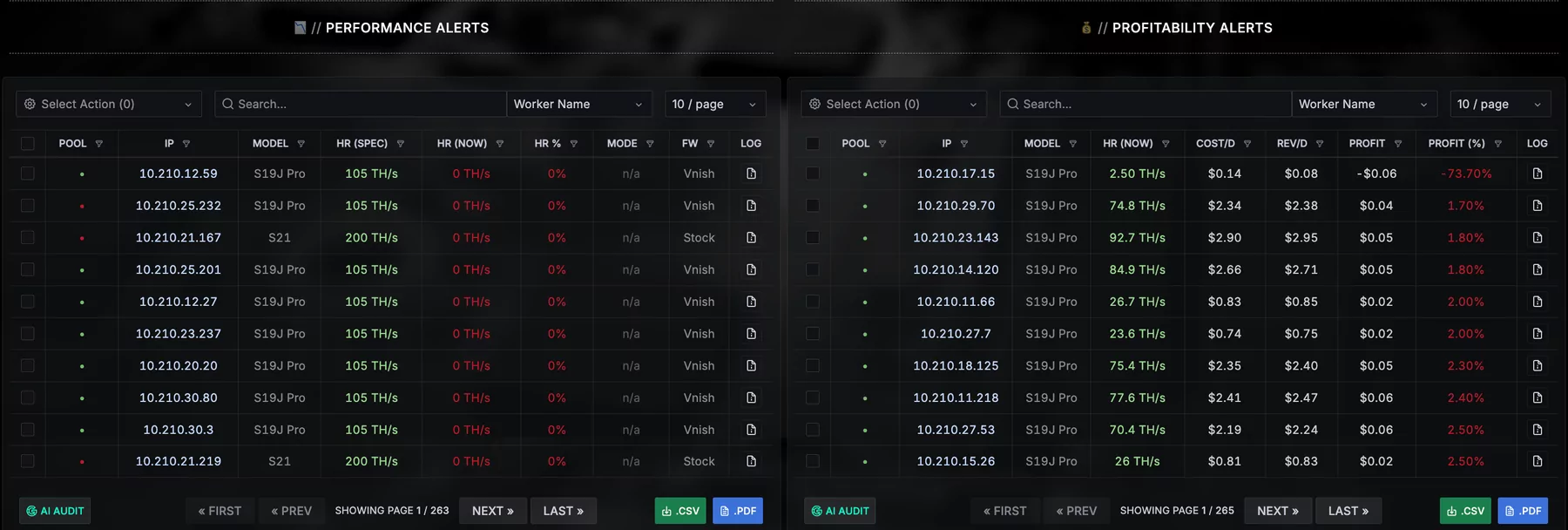Open Select Action dropdown in Profitability Alerts

[894, 104]
